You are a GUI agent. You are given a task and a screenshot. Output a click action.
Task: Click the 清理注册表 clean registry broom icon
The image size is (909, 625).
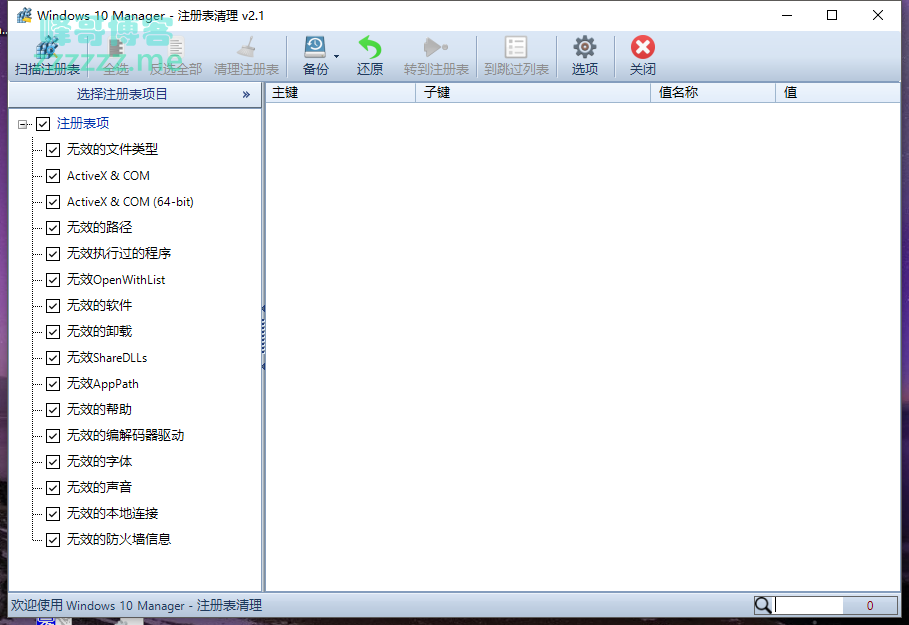pos(246,47)
